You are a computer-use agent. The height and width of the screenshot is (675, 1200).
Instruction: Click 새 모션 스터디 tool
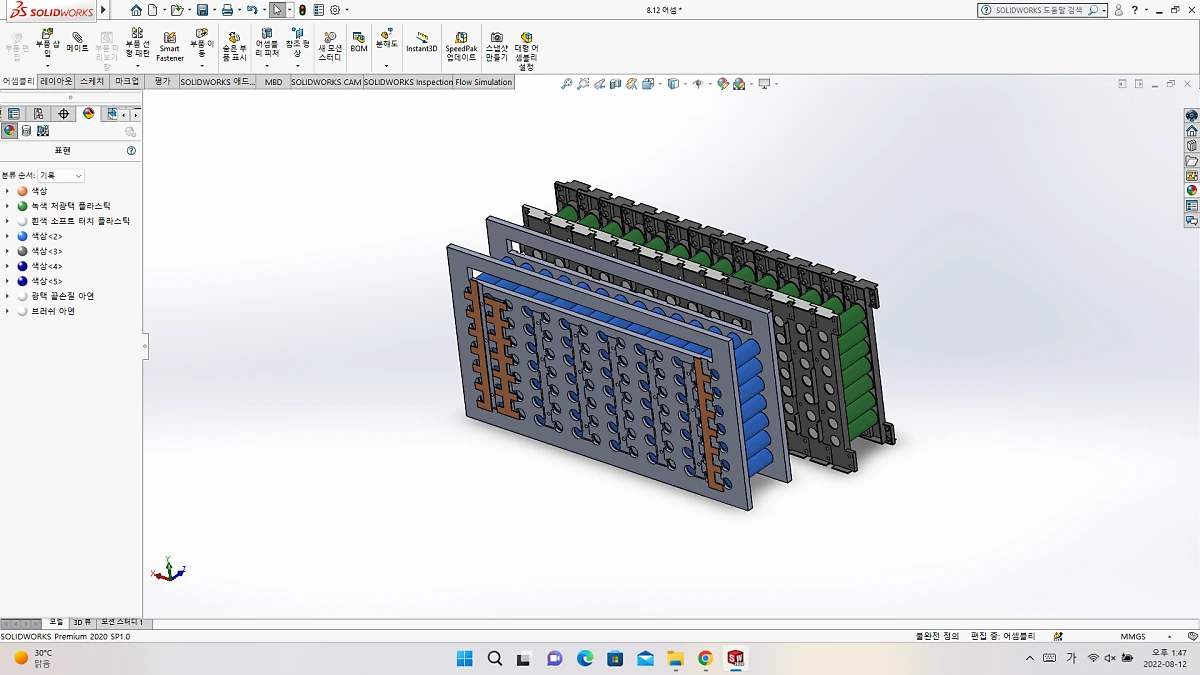click(x=330, y=46)
